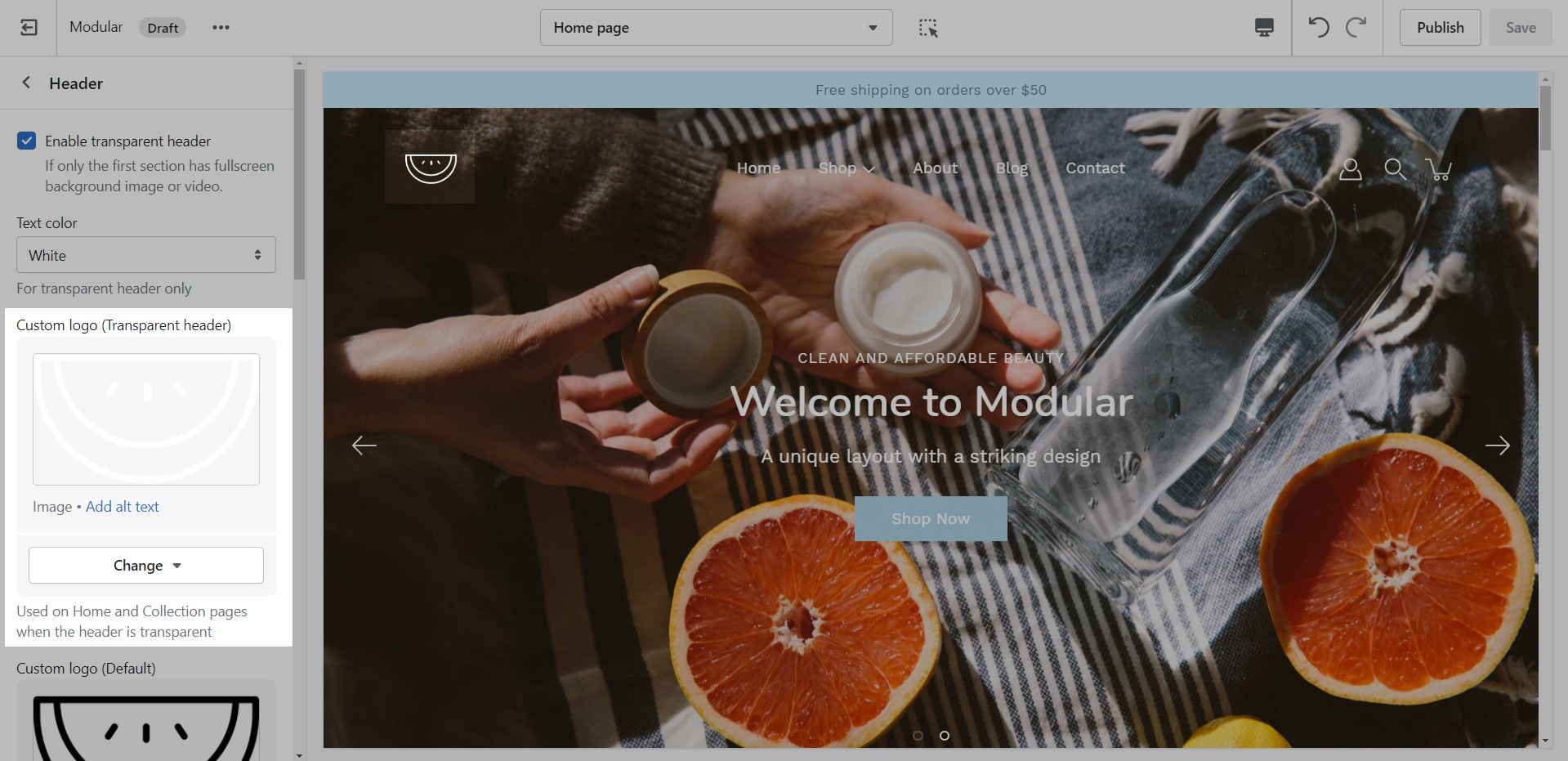Viewport: 1568px width, 761px height.
Task: Open the Text color White dropdown
Action: [146, 255]
